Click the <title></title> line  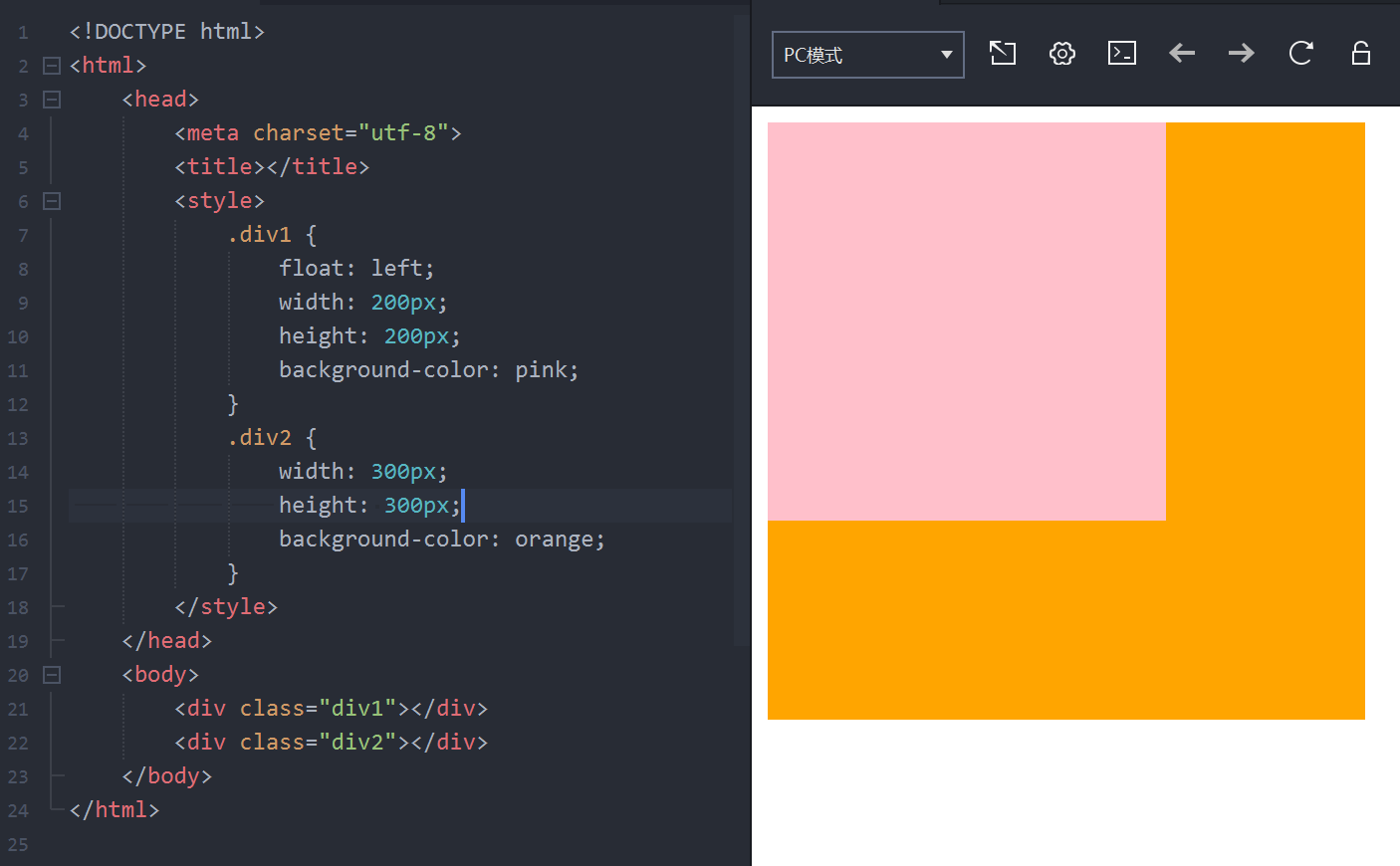(272, 167)
